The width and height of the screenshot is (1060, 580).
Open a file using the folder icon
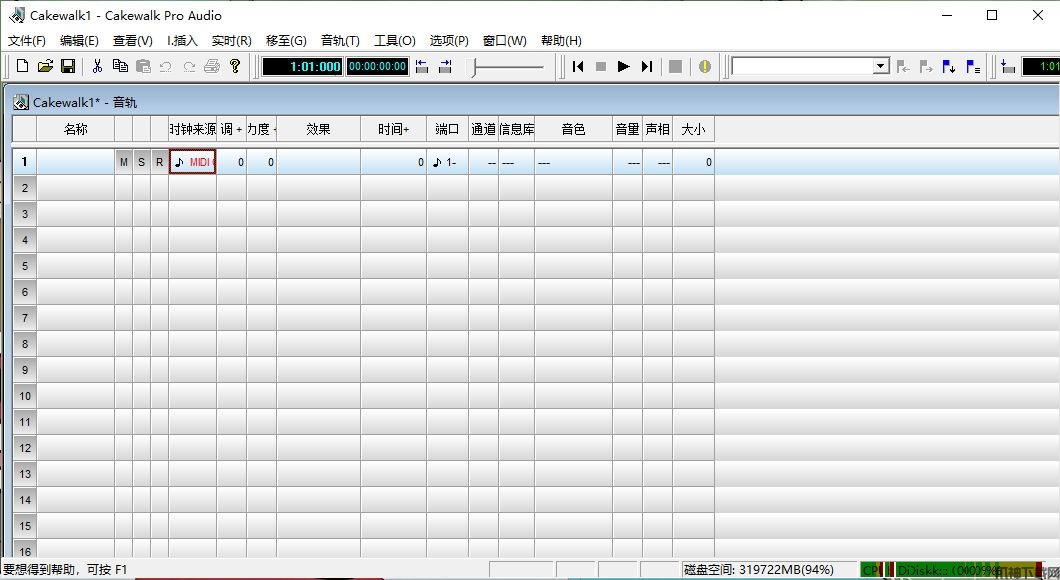click(x=45, y=66)
